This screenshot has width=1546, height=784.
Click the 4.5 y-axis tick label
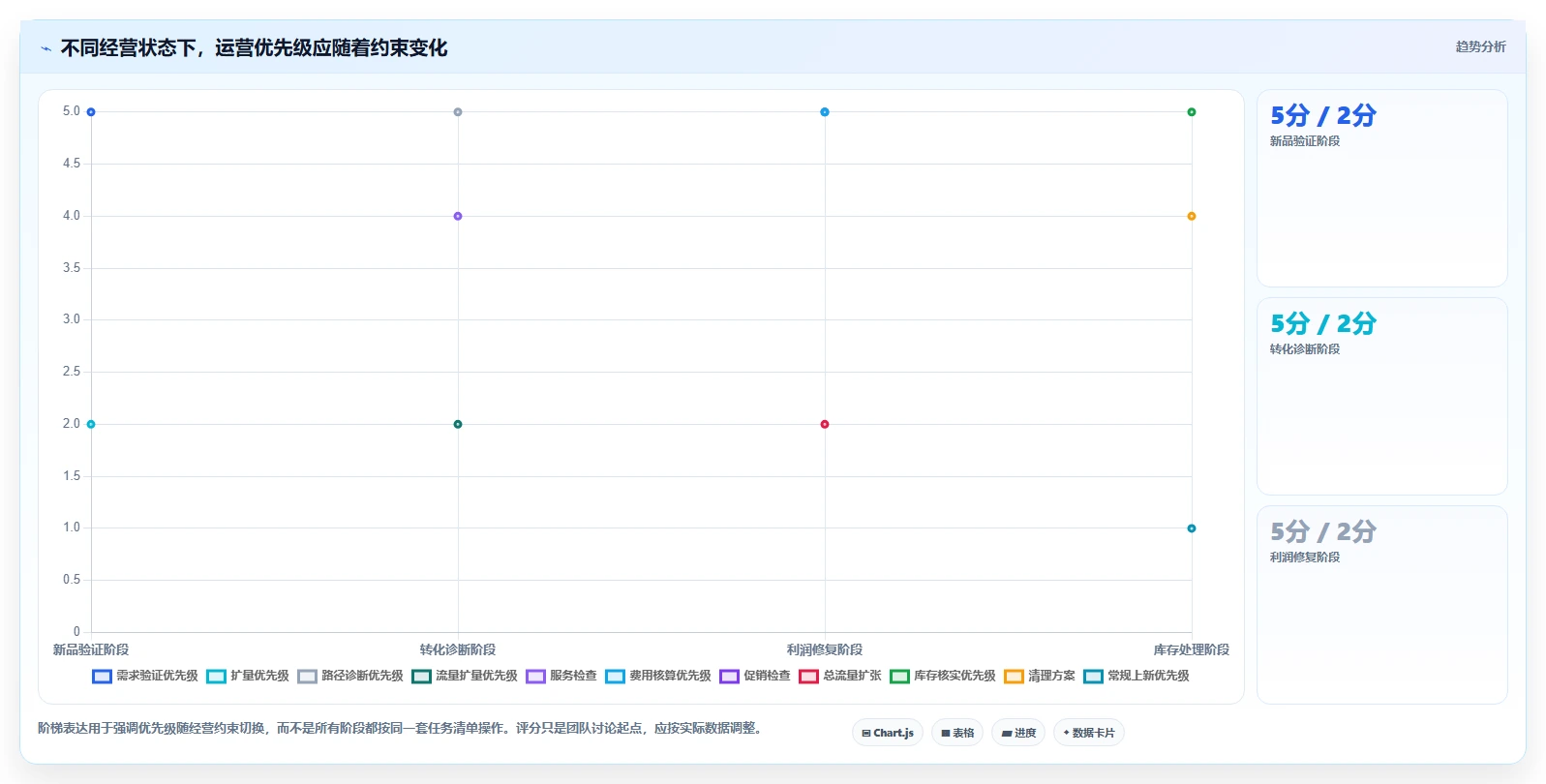pos(72,164)
